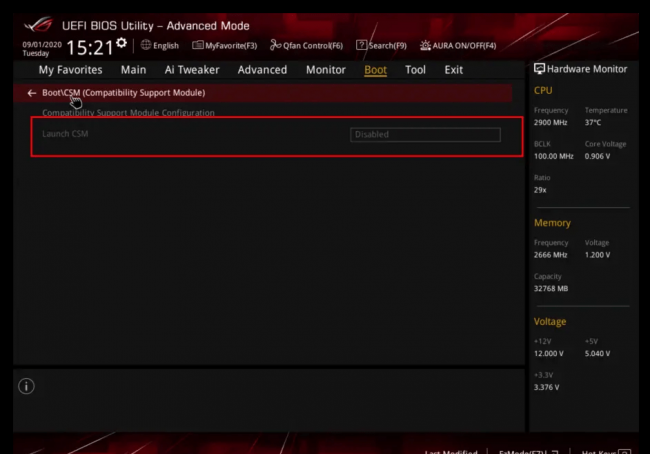The height and width of the screenshot is (454, 650).
Task: Click the AURA light icon
Action: [425, 45]
